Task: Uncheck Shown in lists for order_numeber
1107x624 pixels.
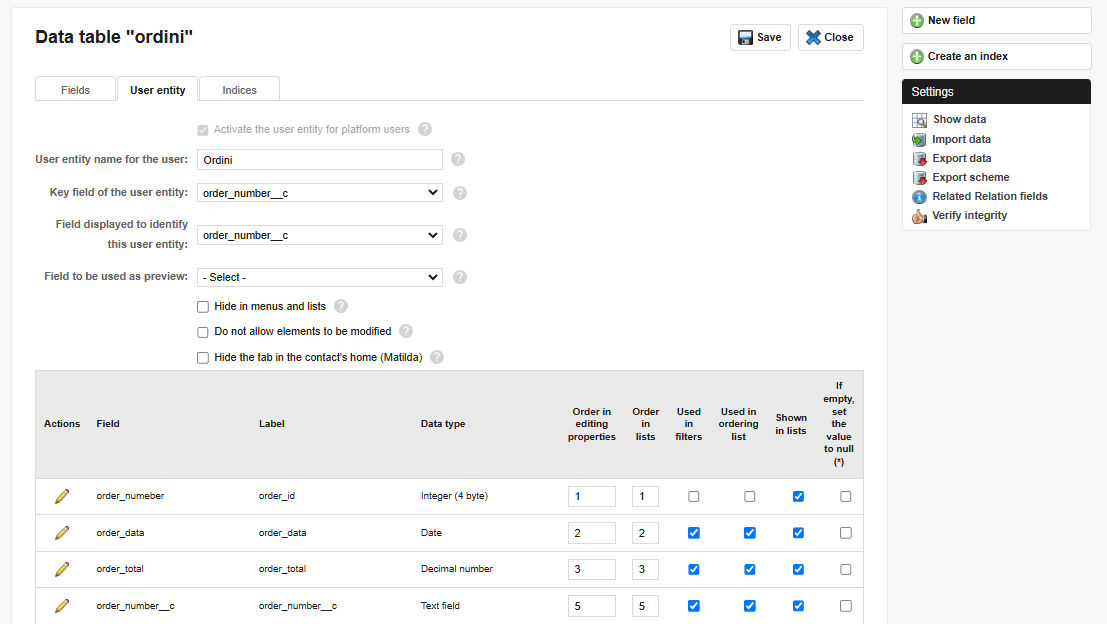Action: pos(798,497)
